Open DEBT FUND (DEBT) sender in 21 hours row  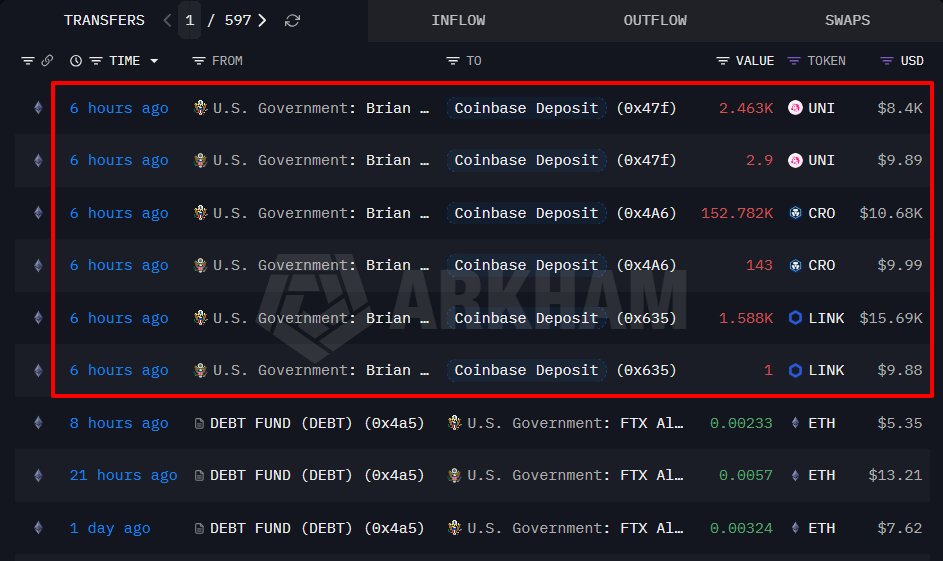[309, 476]
